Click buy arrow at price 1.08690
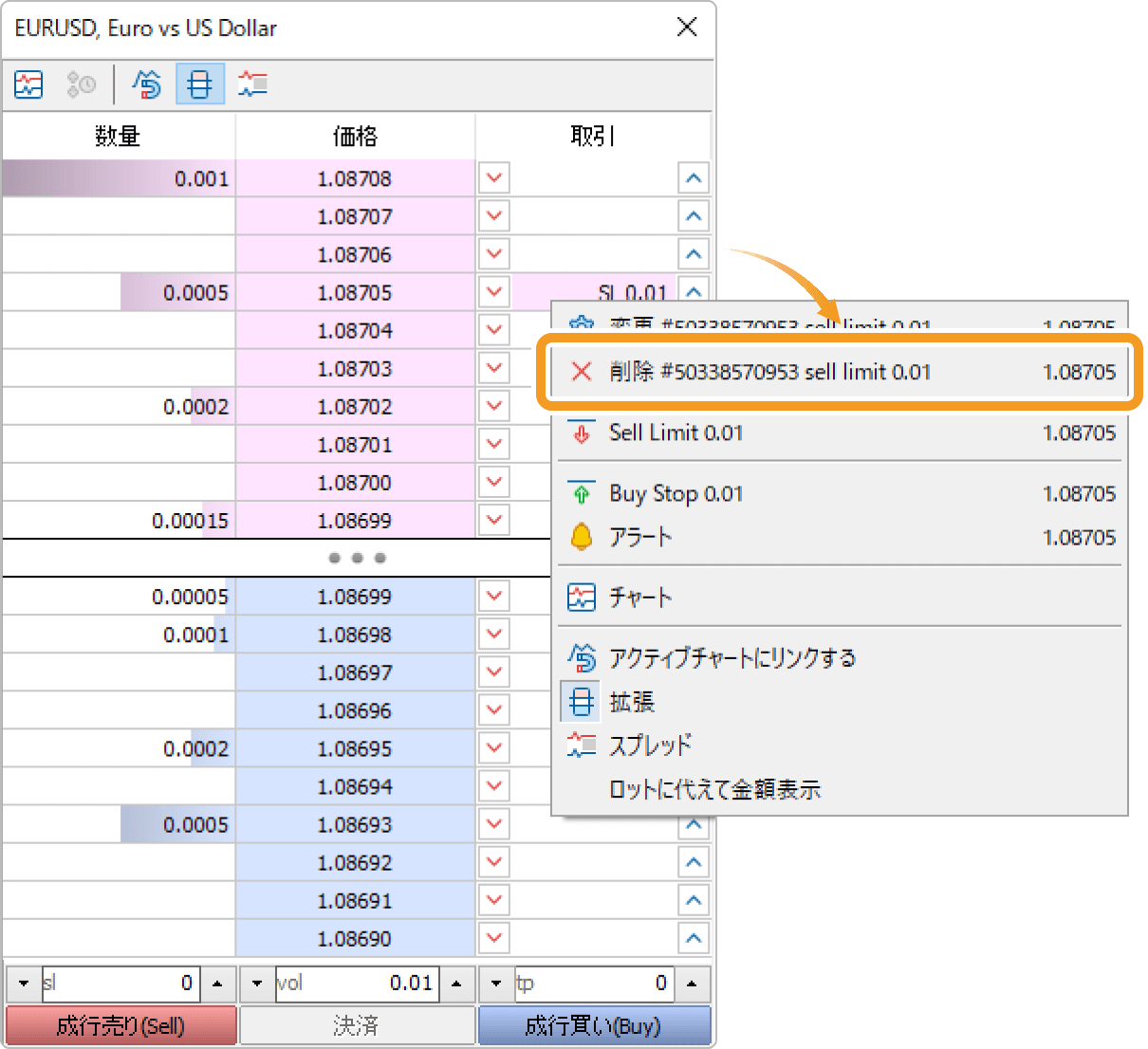The width and height of the screenshot is (1148, 1049). [x=694, y=938]
